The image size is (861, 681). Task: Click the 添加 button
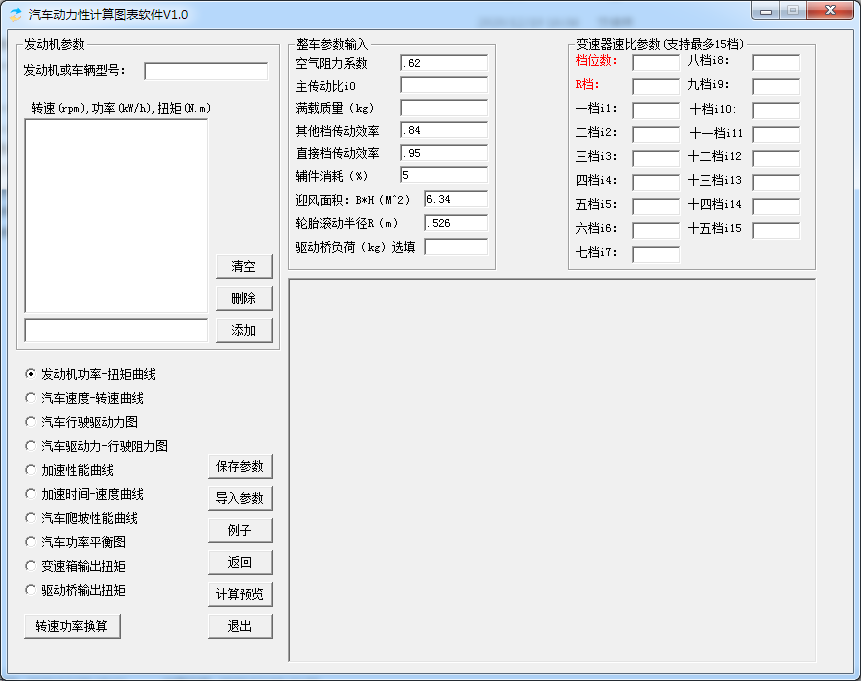244,330
